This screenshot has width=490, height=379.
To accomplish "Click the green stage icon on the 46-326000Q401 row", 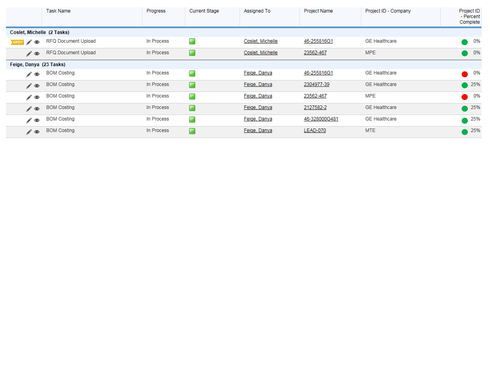I will click(x=192, y=119).
